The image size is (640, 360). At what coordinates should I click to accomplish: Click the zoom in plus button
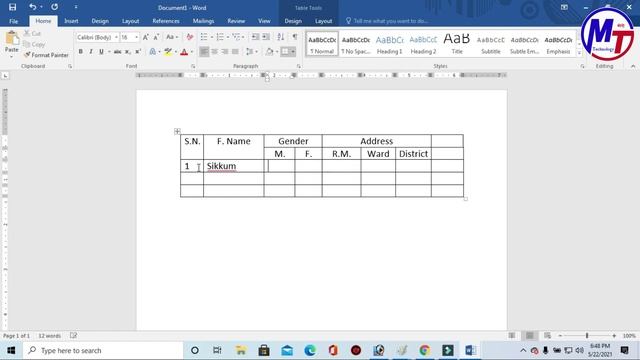614,336
